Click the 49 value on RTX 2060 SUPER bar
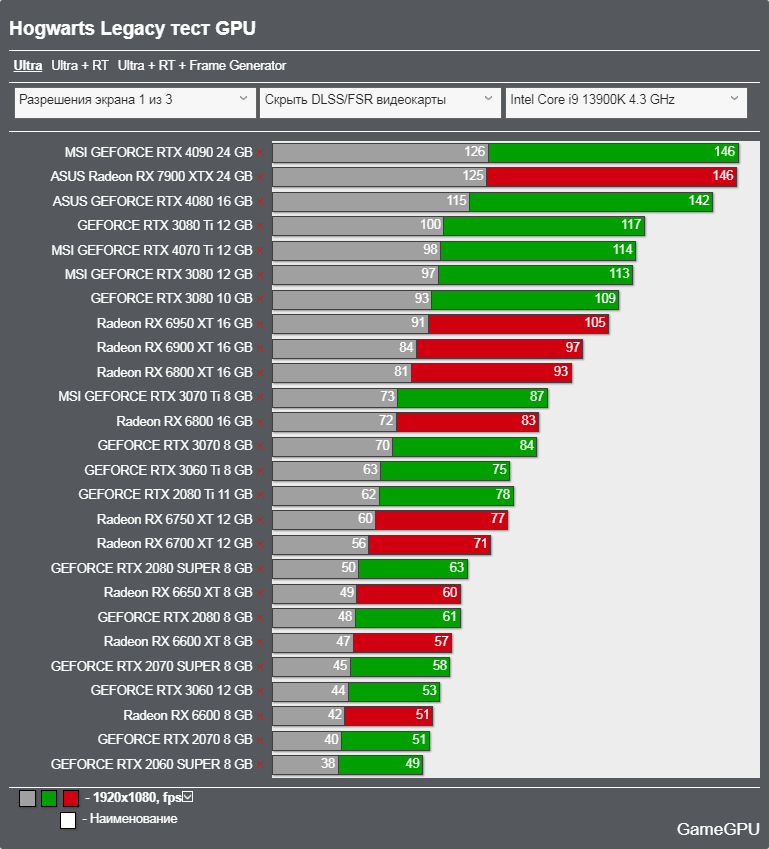The height and width of the screenshot is (849, 769). click(413, 763)
